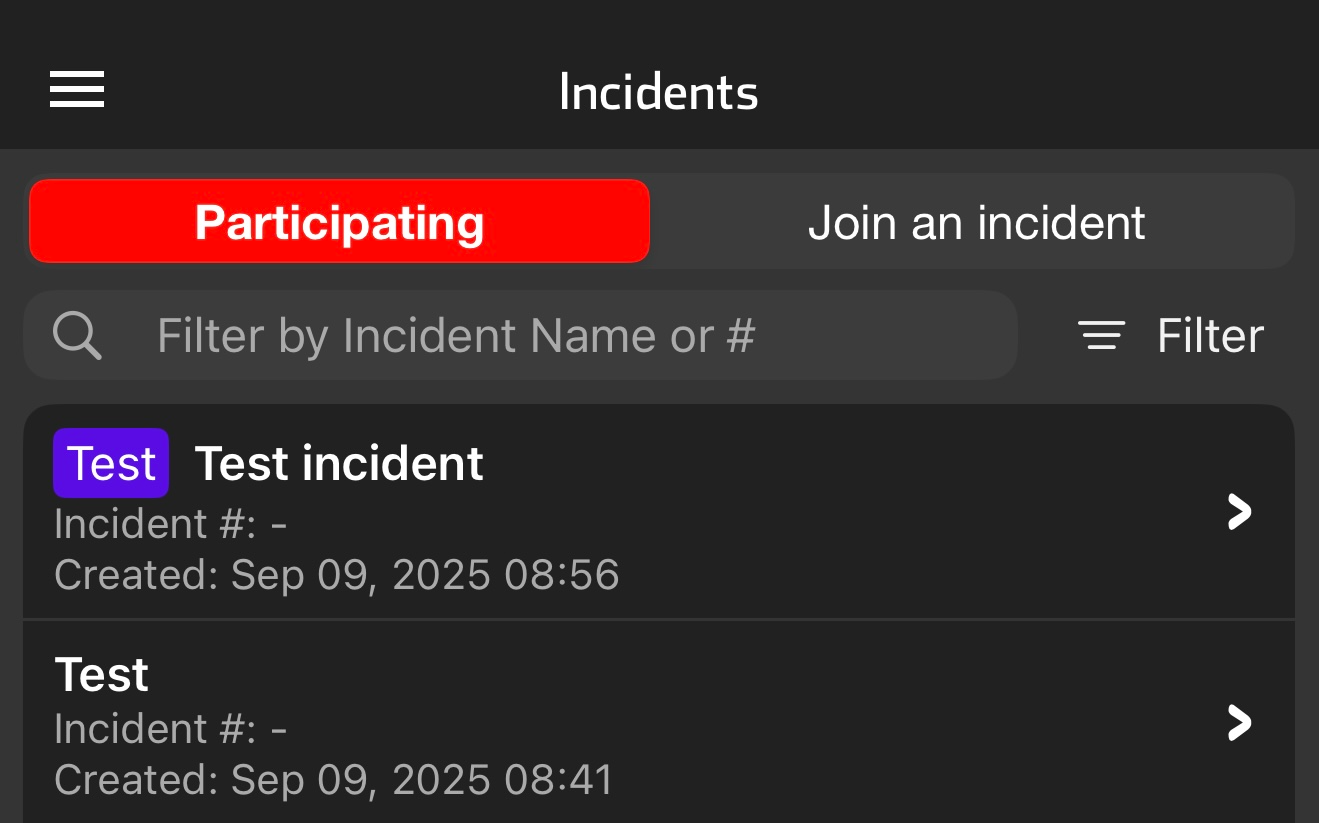Tap the purple Test badge
1319x823 pixels.
pos(111,463)
